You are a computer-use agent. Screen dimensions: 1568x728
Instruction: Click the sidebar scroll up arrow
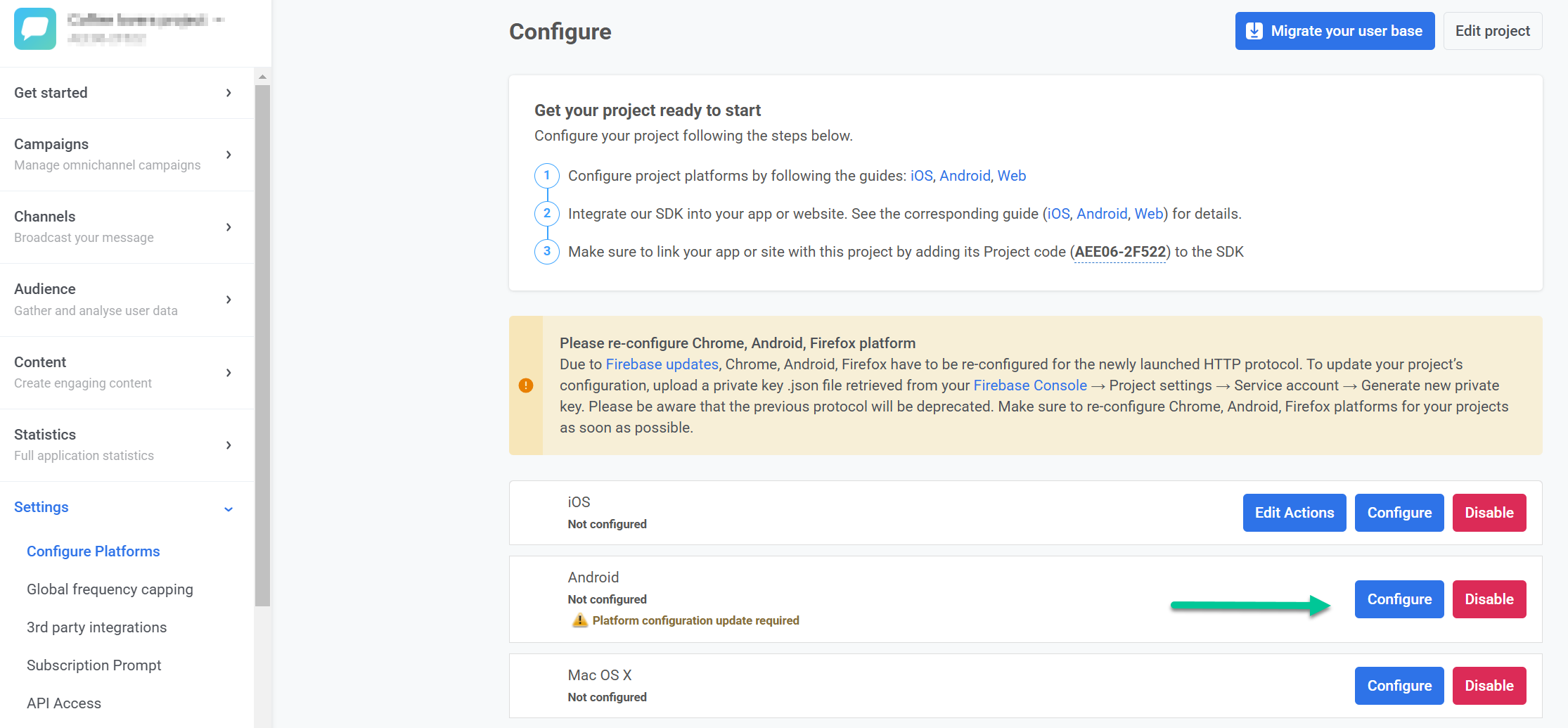(x=262, y=77)
